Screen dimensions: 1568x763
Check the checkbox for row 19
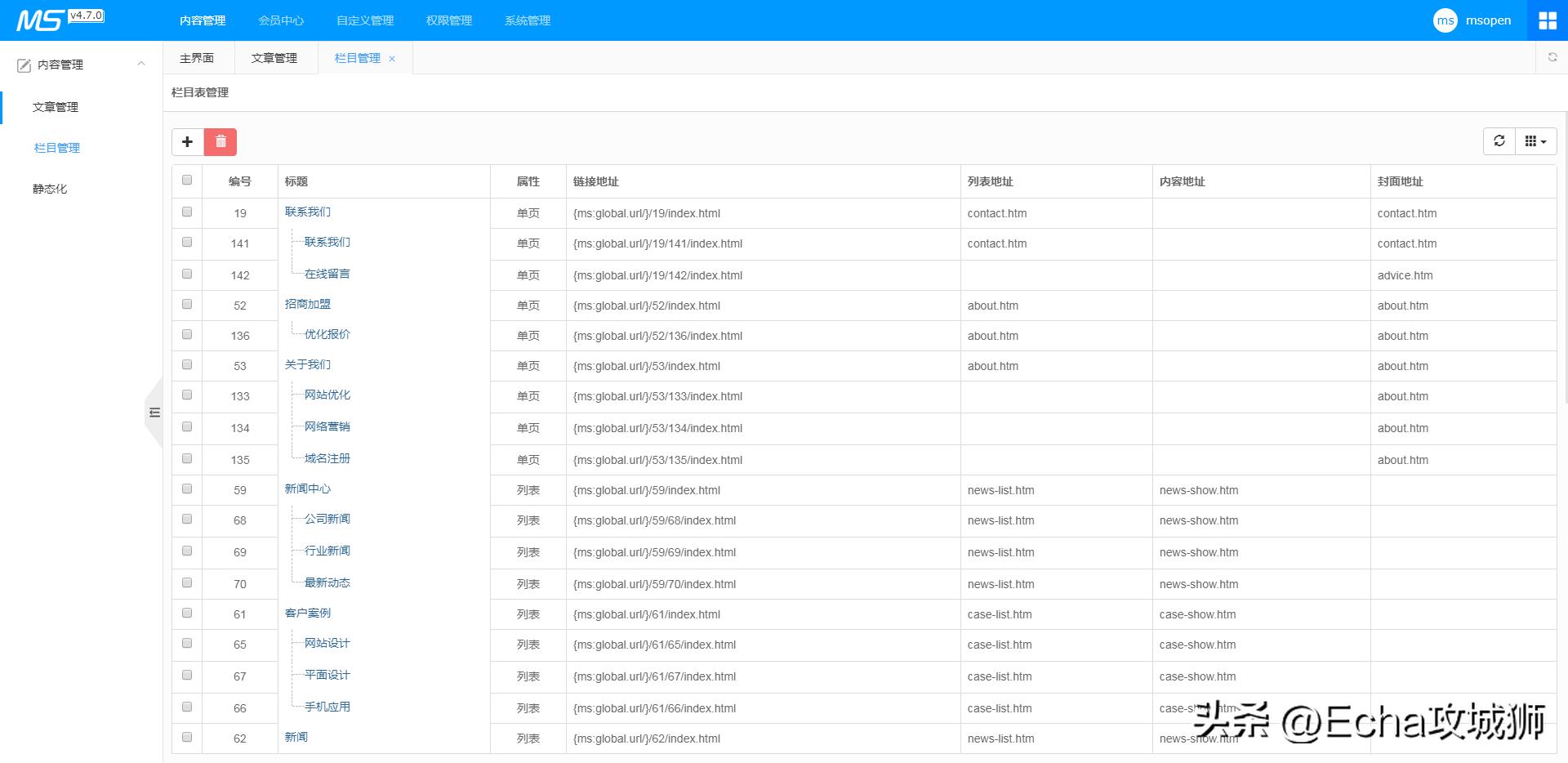[187, 212]
